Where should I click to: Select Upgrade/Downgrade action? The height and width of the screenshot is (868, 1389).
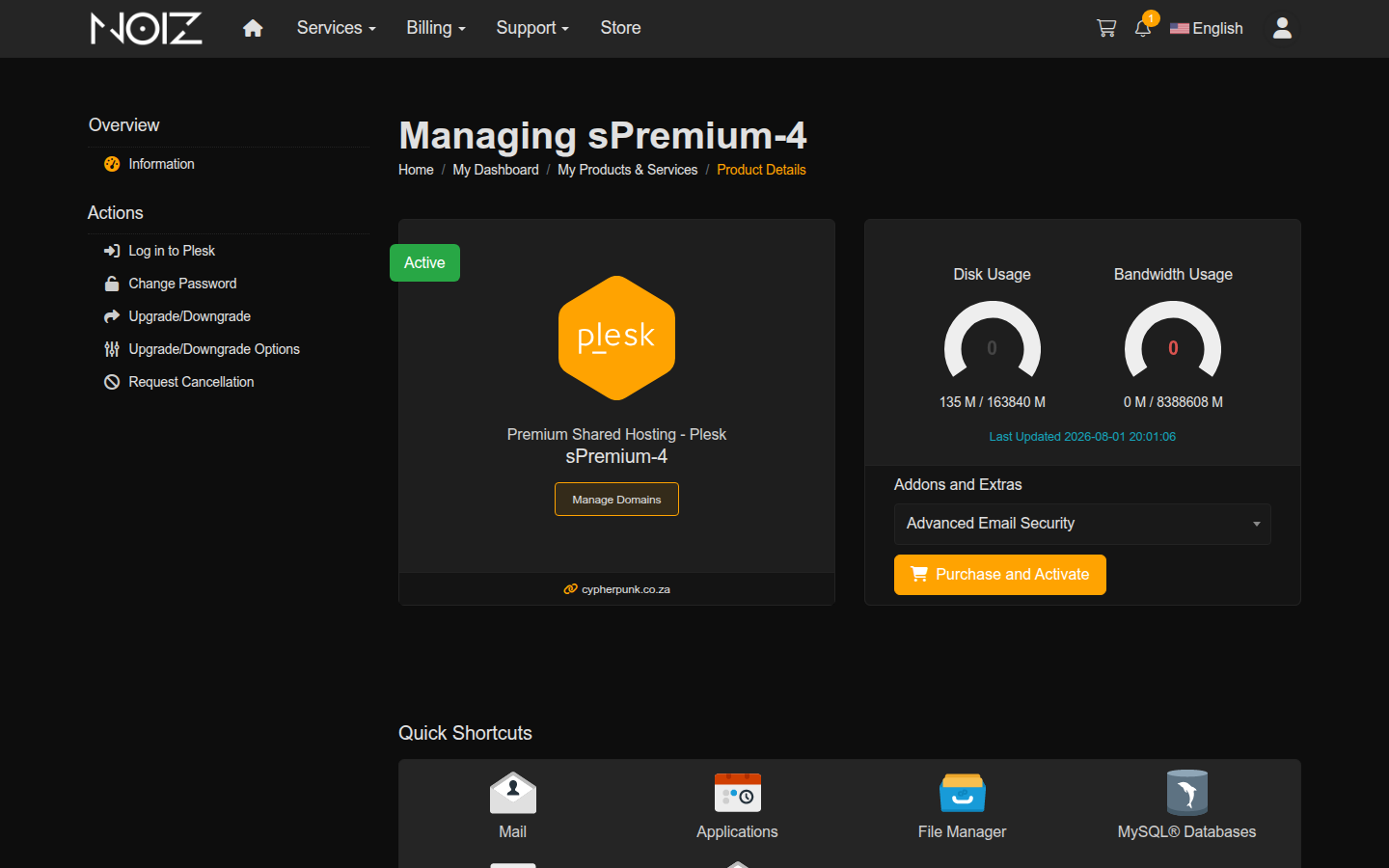(190, 316)
